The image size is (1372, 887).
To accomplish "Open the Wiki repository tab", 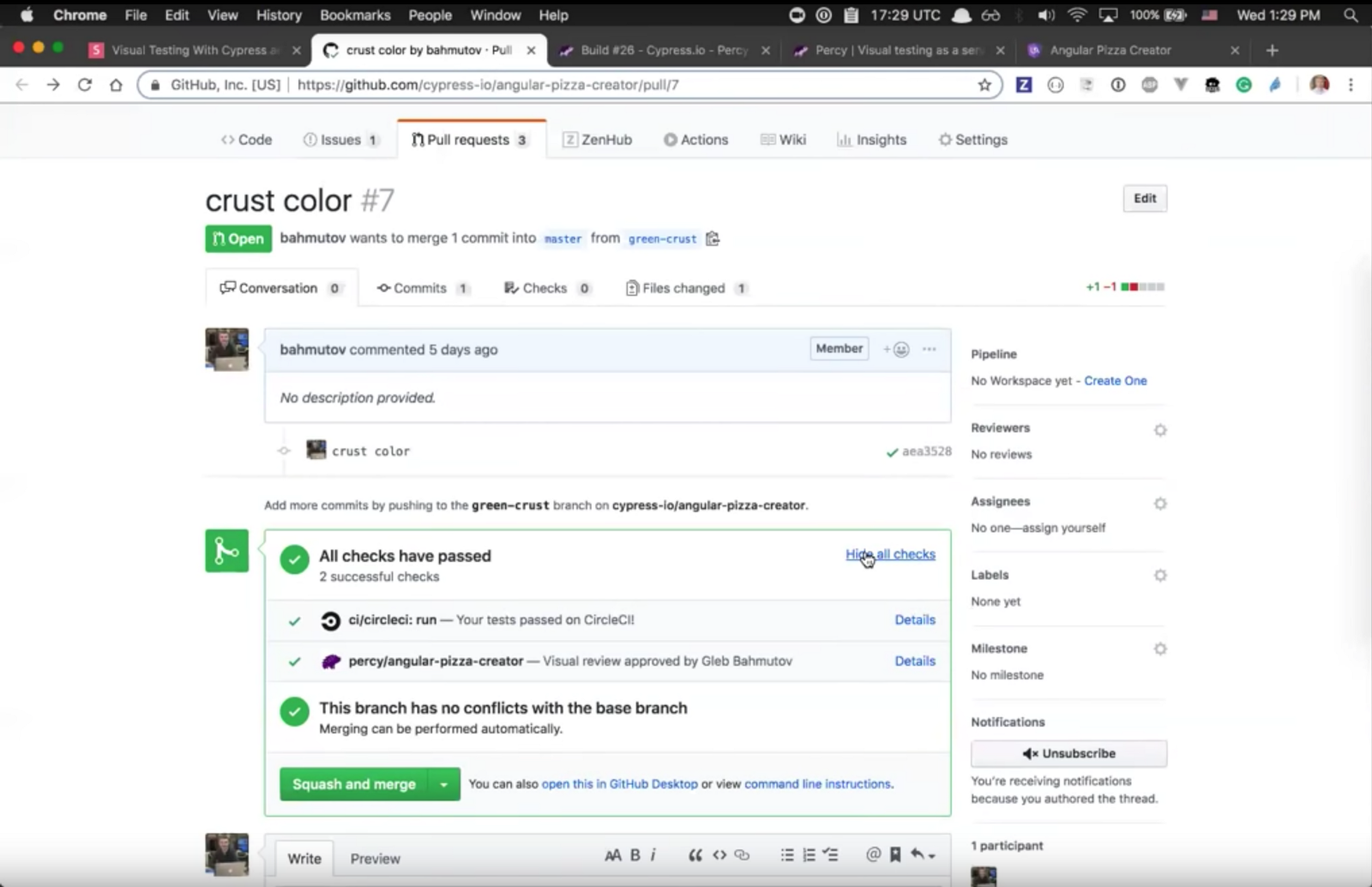I will pos(783,140).
